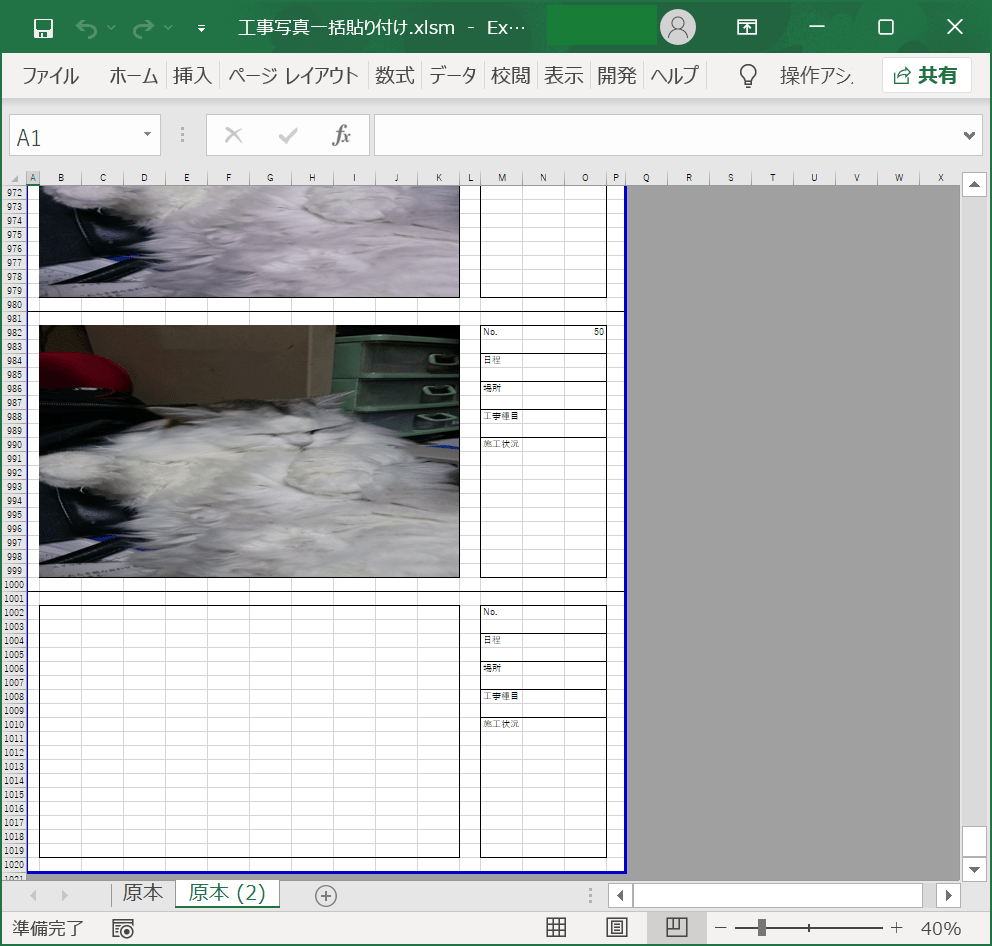992x946 pixels.
Task: Open Customize Quick Access Toolbar dropdown
Action: coord(201,28)
